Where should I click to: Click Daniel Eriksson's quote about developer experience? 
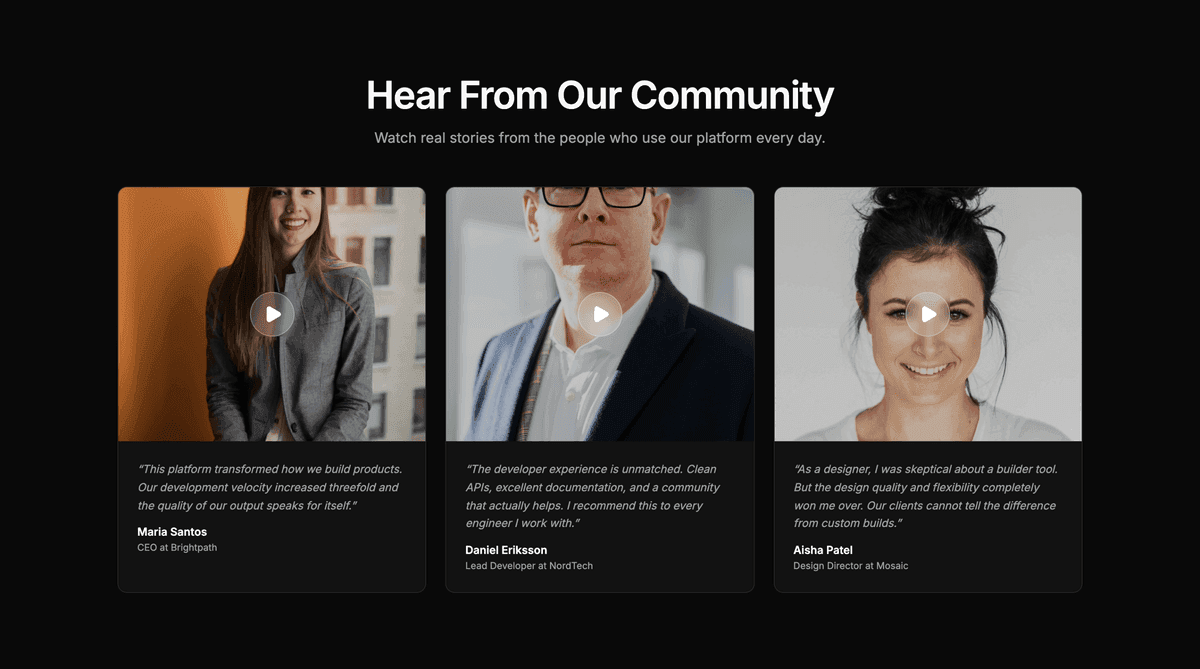(x=593, y=496)
